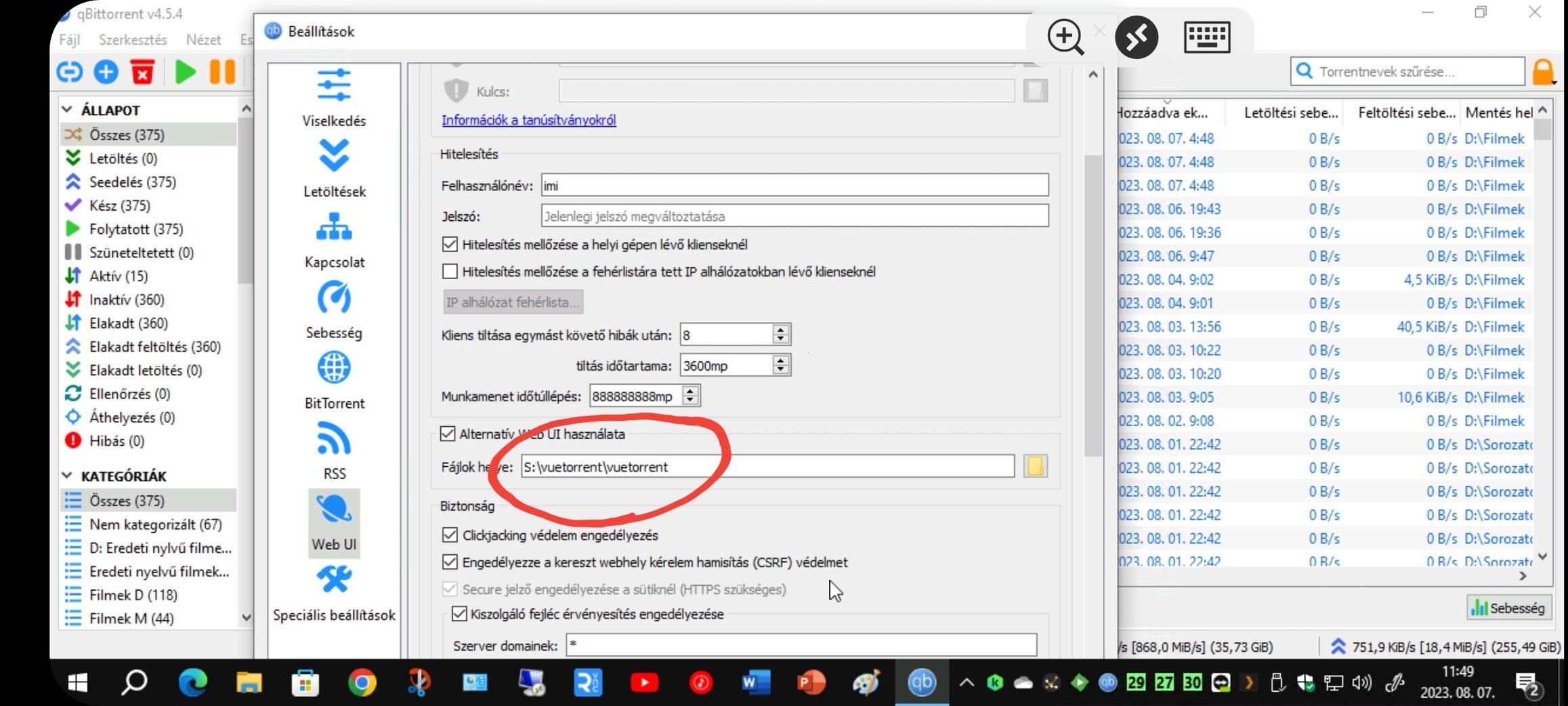Click the Torrentnevek szűrése search box
The height and width of the screenshot is (706, 1568).
1407,71
